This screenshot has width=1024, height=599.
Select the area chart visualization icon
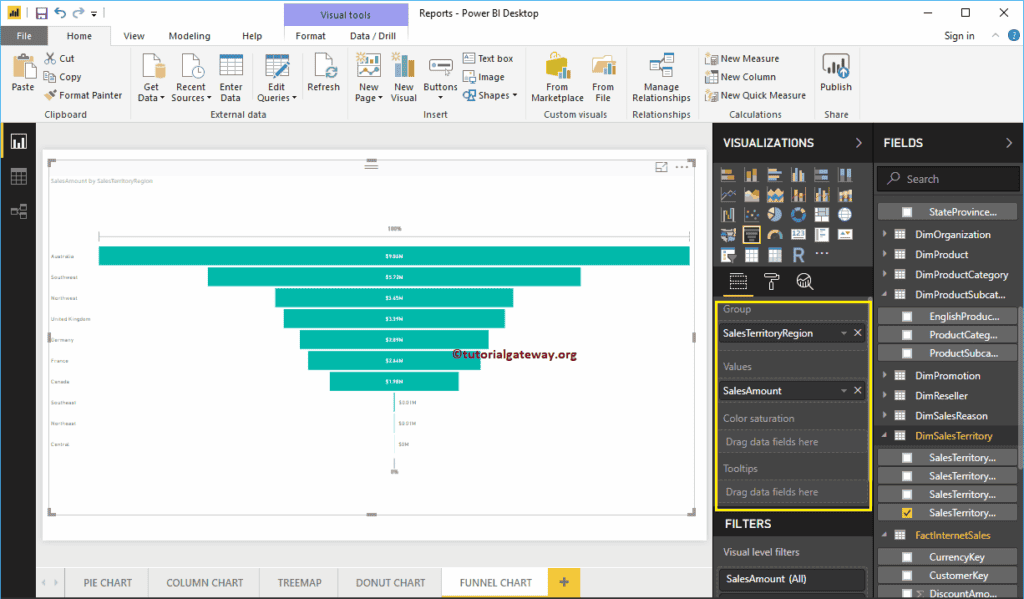(751, 195)
